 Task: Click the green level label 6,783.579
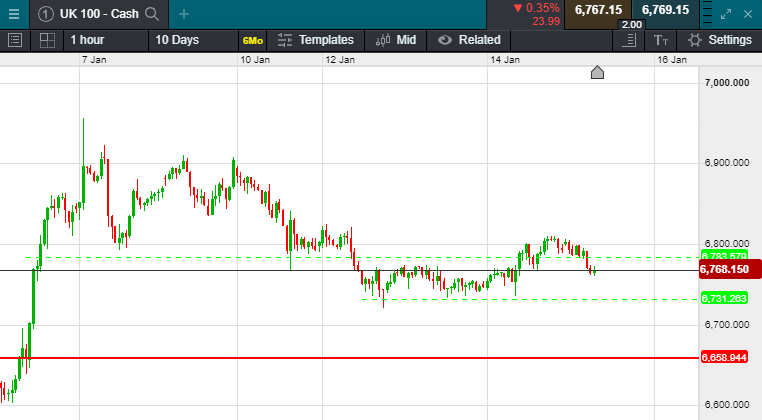click(724, 255)
